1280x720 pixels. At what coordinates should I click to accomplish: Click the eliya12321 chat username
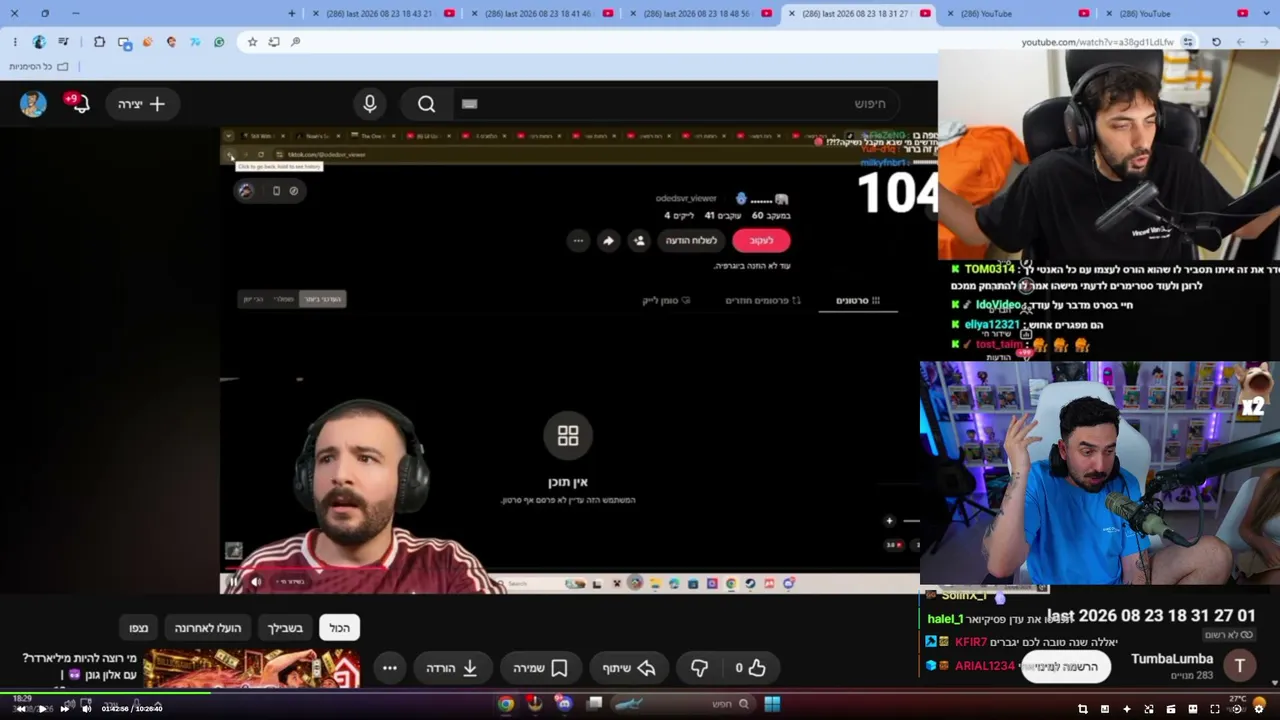tap(992, 325)
